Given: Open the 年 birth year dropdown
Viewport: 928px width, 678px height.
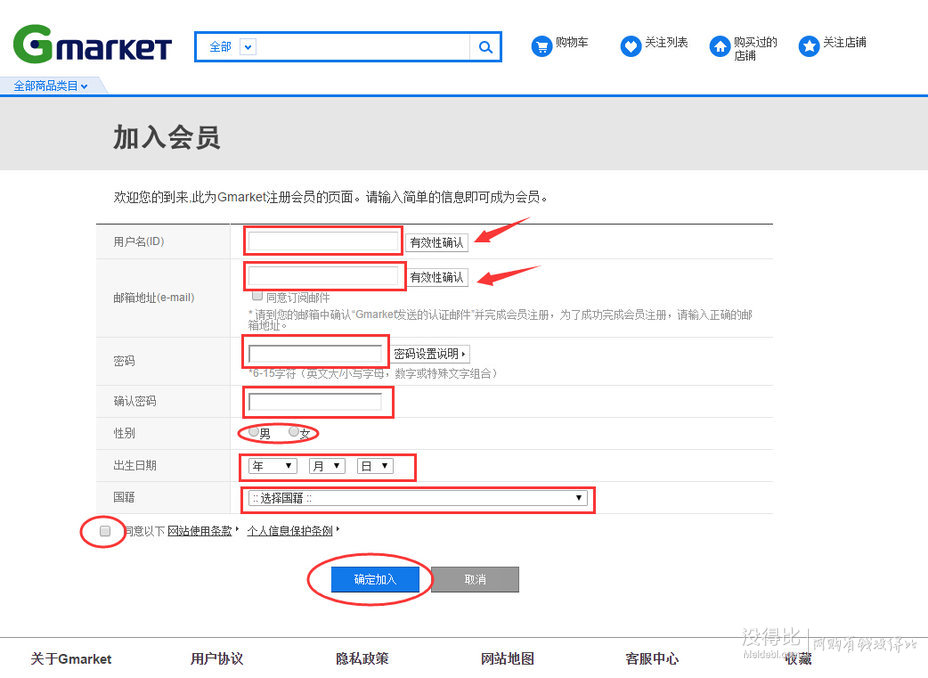Looking at the screenshot, I should [273, 466].
